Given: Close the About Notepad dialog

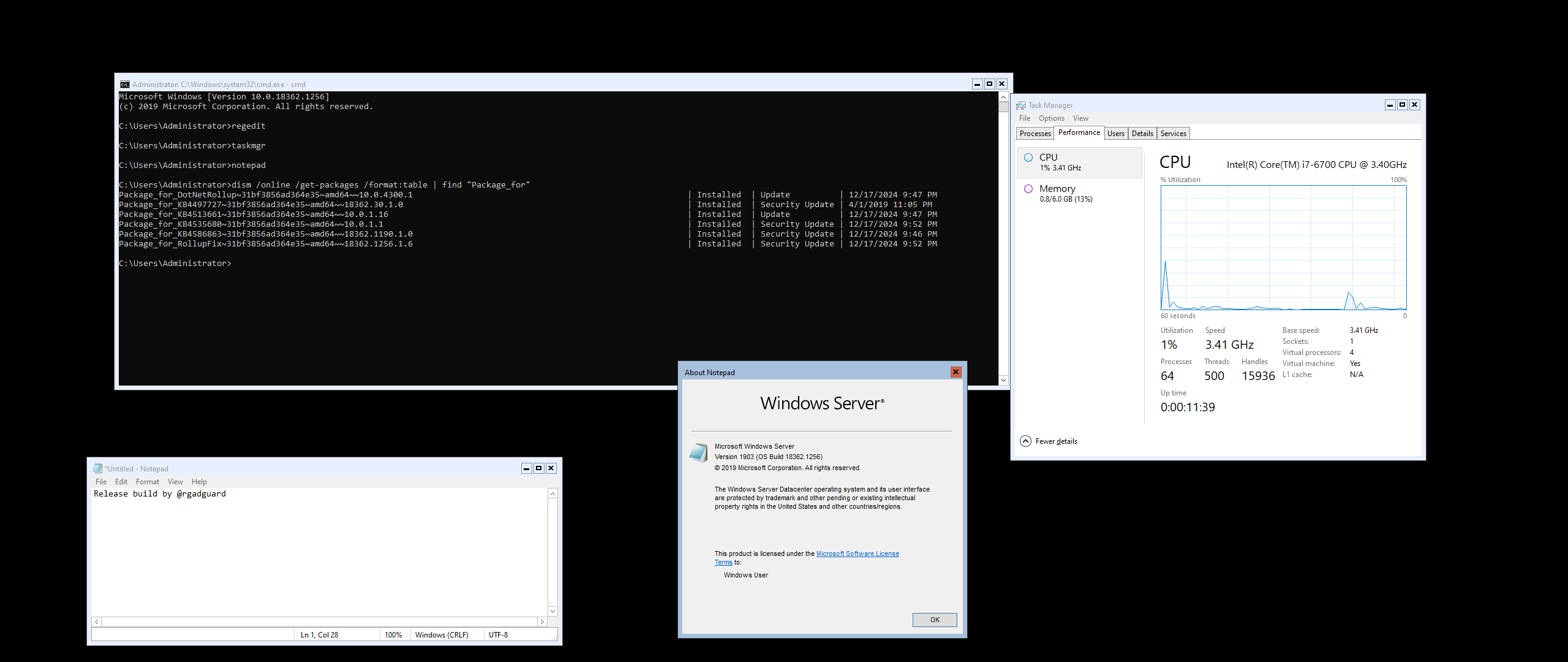Looking at the screenshot, I should click(956, 372).
